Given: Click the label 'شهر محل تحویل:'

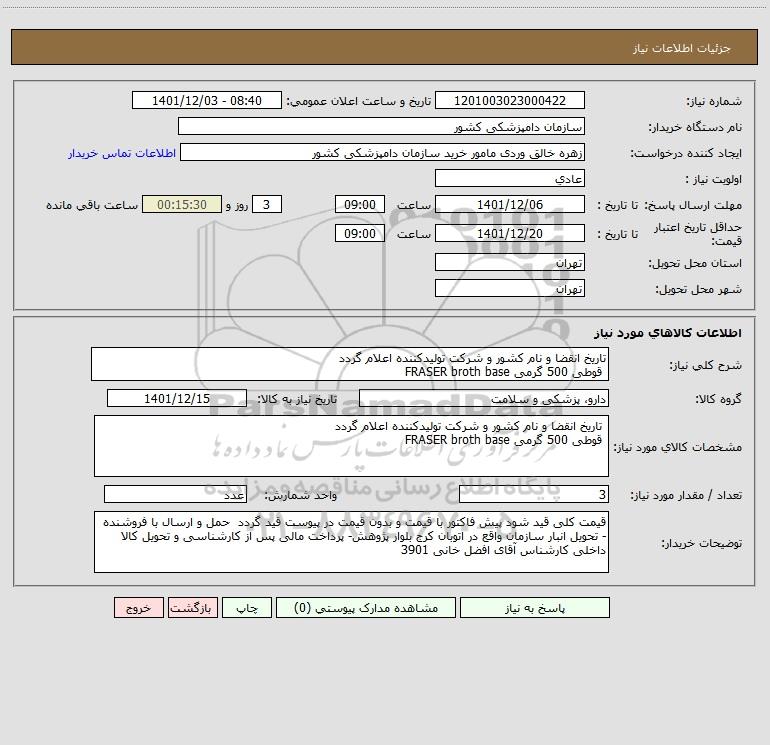Looking at the screenshot, I should [x=699, y=290].
